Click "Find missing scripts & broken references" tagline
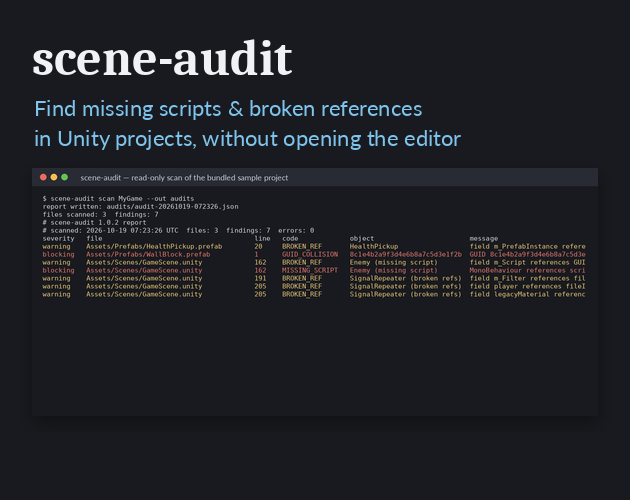 228,109
